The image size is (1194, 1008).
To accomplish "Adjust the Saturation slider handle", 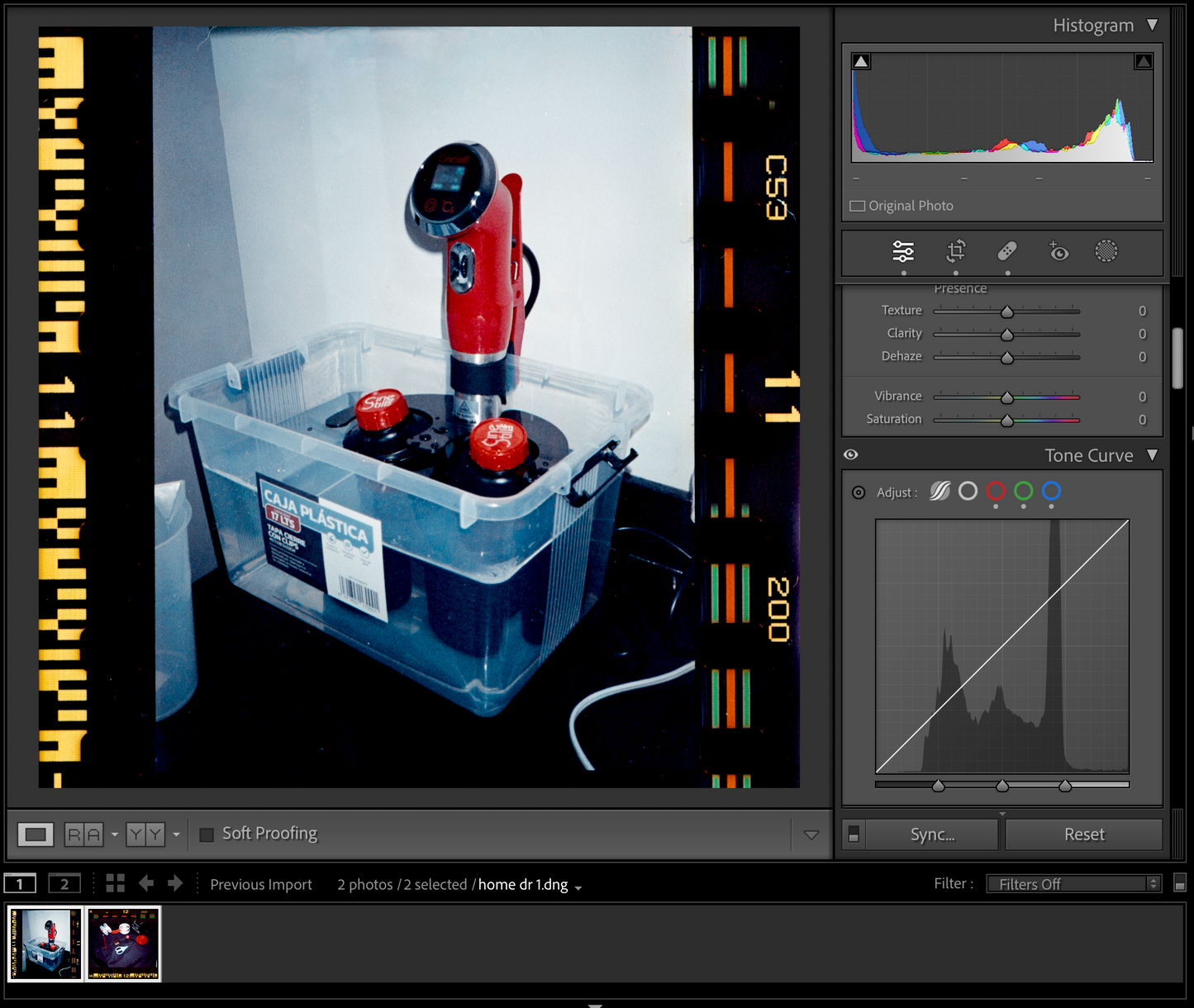I will pyautogui.click(x=1006, y=421).
